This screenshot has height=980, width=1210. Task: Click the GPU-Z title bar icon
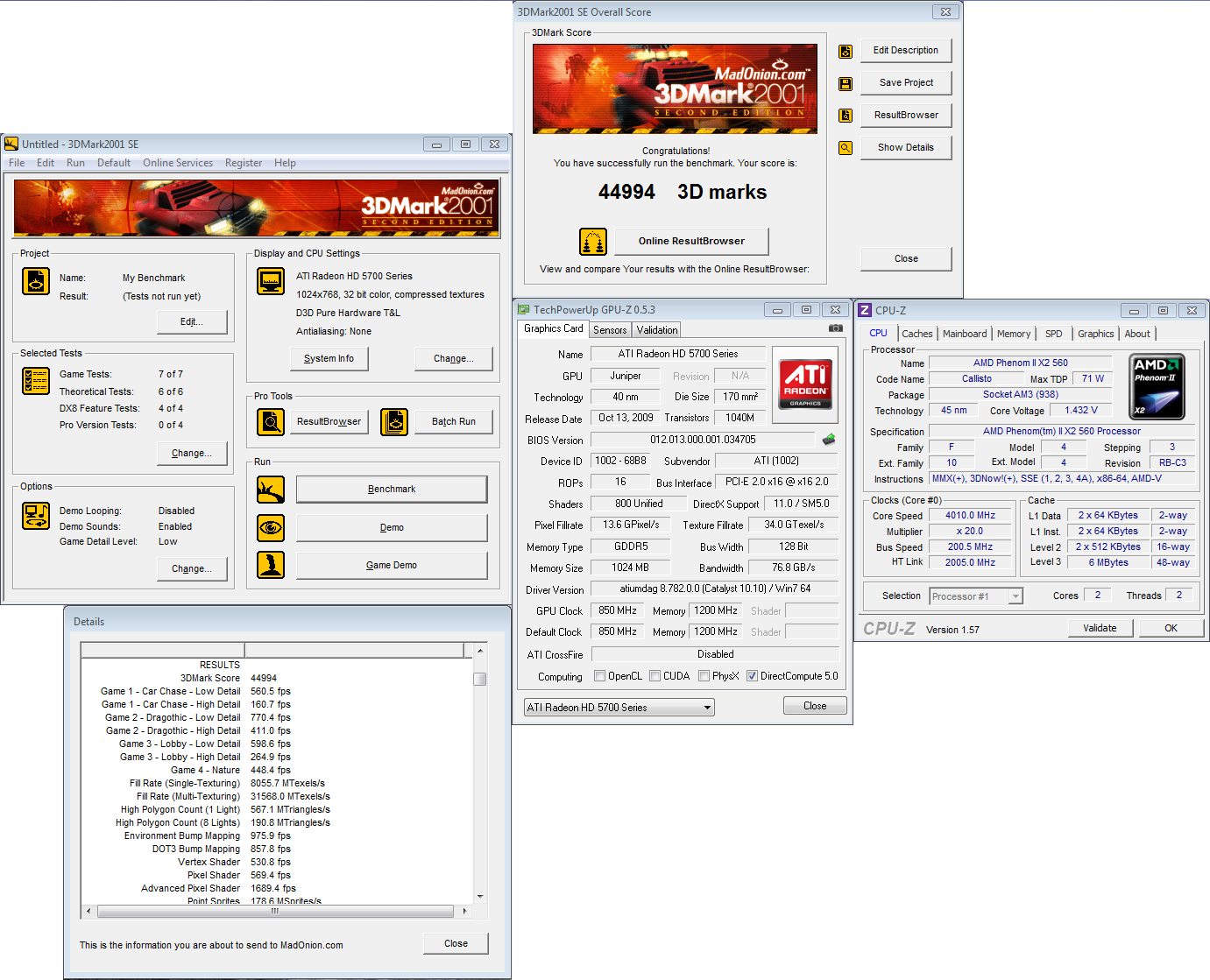(x=524, y=309)
